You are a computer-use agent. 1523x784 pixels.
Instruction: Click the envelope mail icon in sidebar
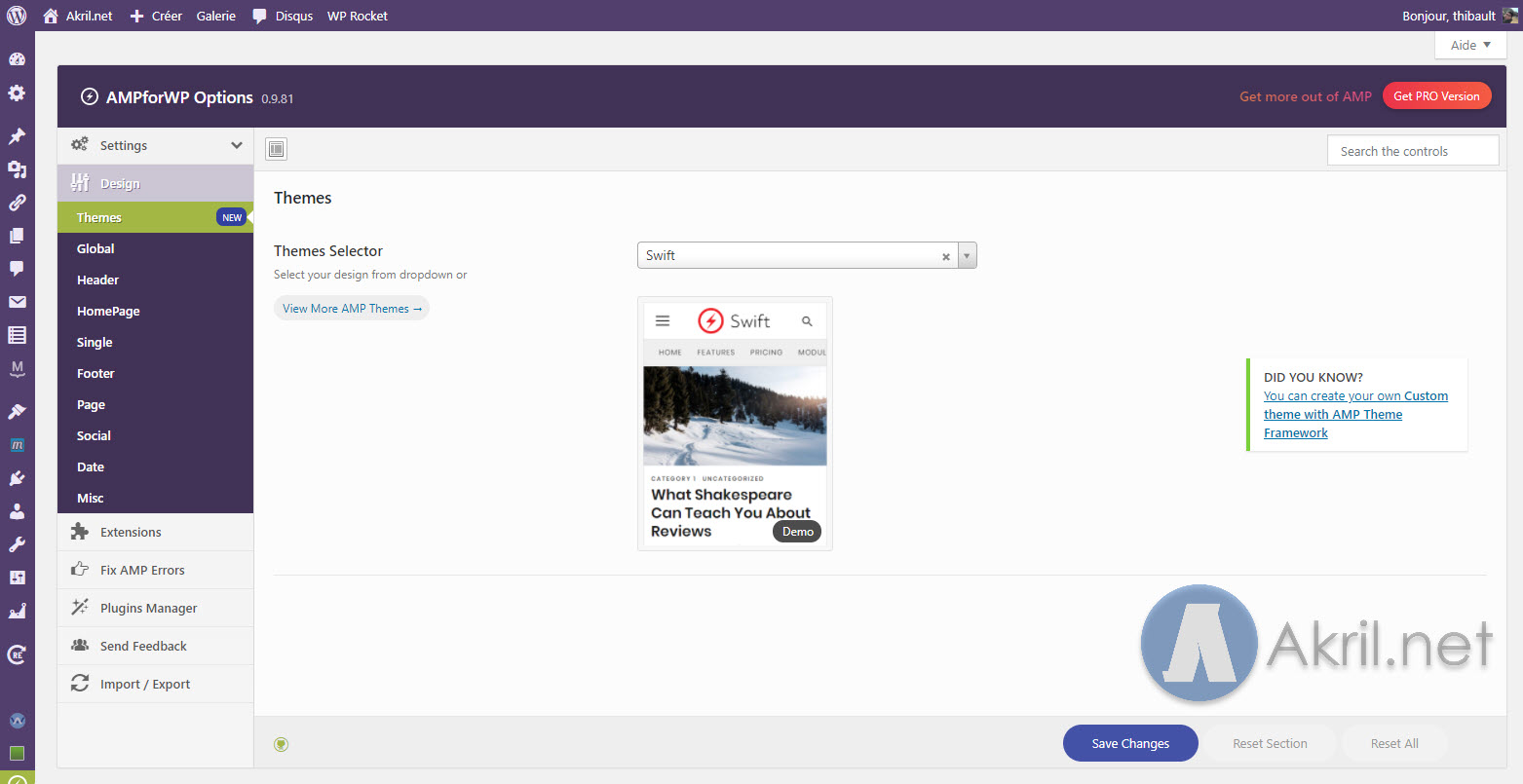click(17, 302)
